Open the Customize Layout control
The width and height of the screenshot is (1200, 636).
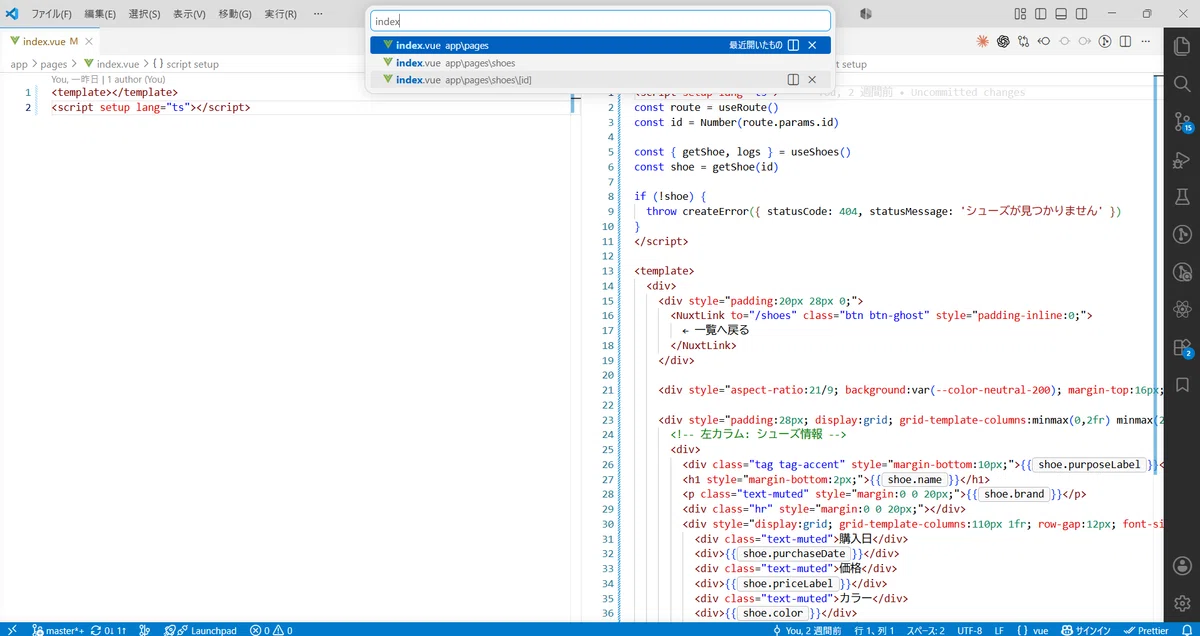(1020, 14)
